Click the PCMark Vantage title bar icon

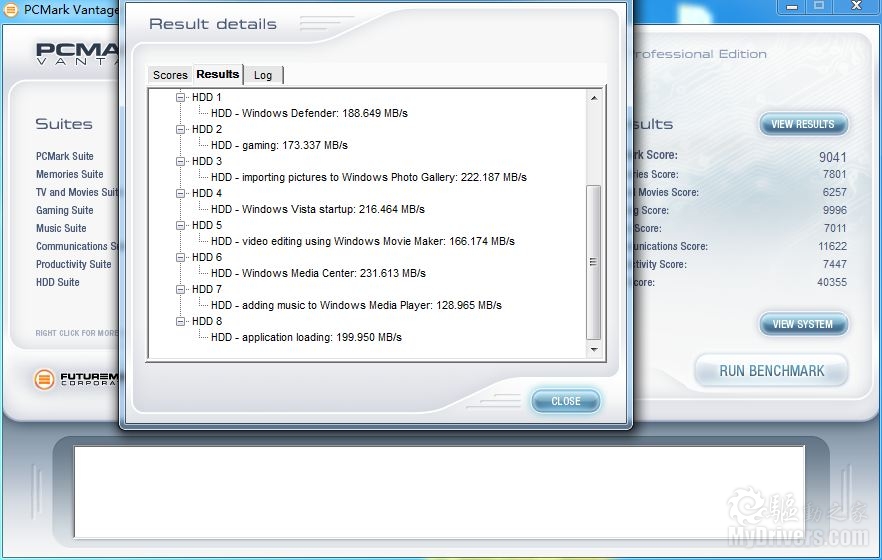pyautogui.click(x=11, y=10)
